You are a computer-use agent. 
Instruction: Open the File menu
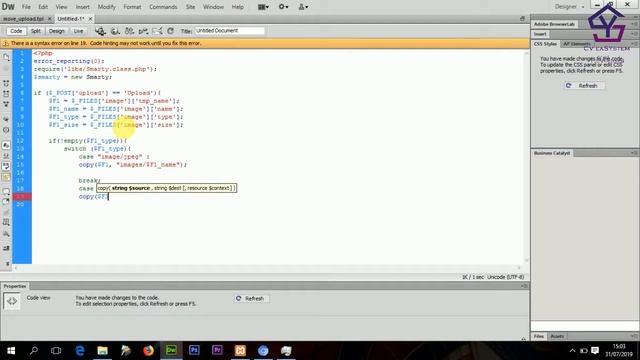[26, 7]
